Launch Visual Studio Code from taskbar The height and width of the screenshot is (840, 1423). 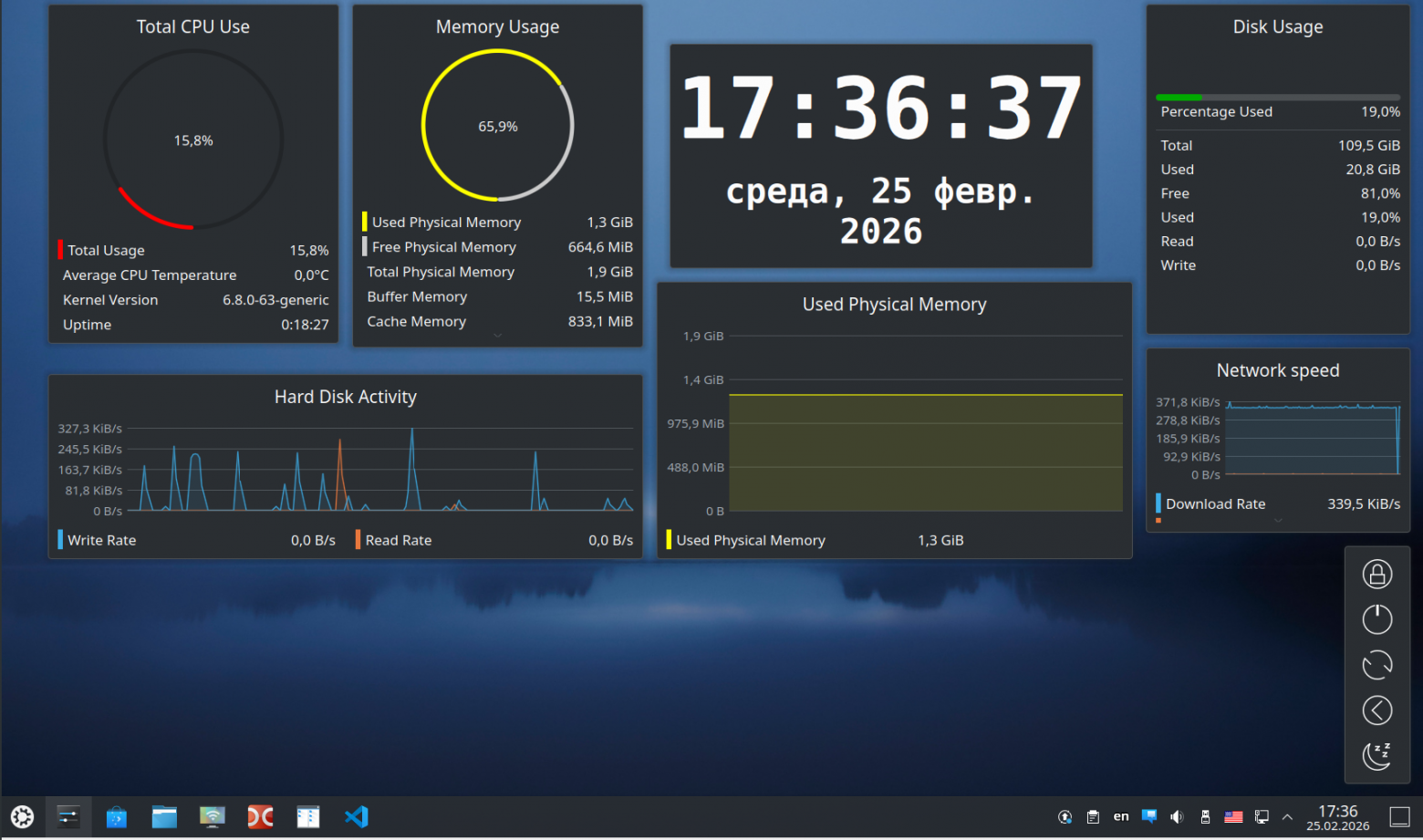point(356,817)
